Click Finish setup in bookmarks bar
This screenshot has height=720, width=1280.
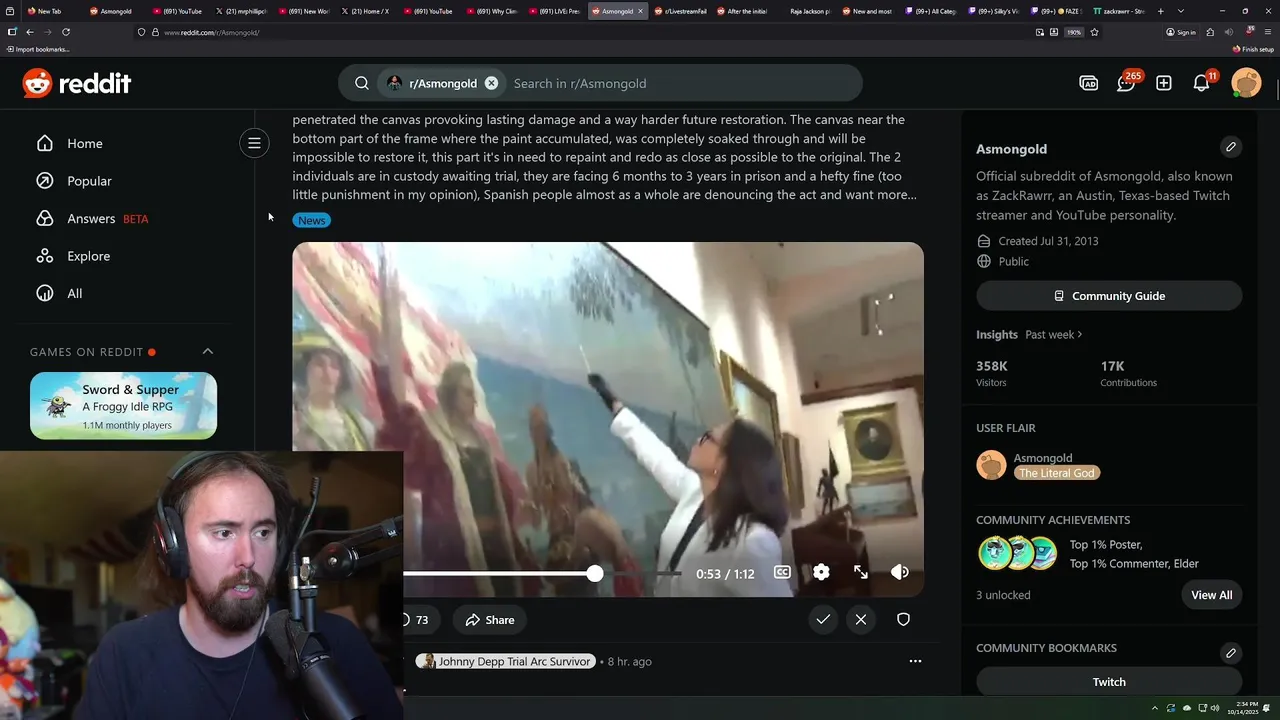click(1253, 49)
